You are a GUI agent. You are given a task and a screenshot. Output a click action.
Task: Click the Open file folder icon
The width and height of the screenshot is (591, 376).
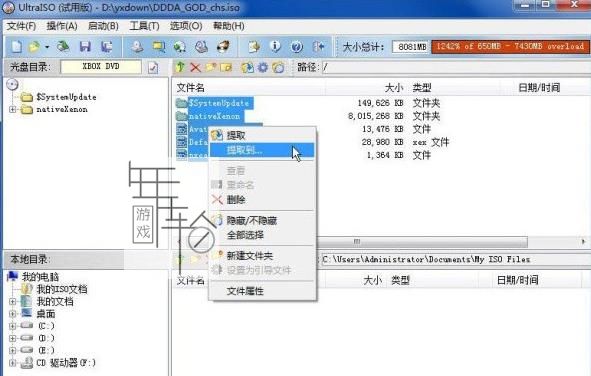(34, 47)
